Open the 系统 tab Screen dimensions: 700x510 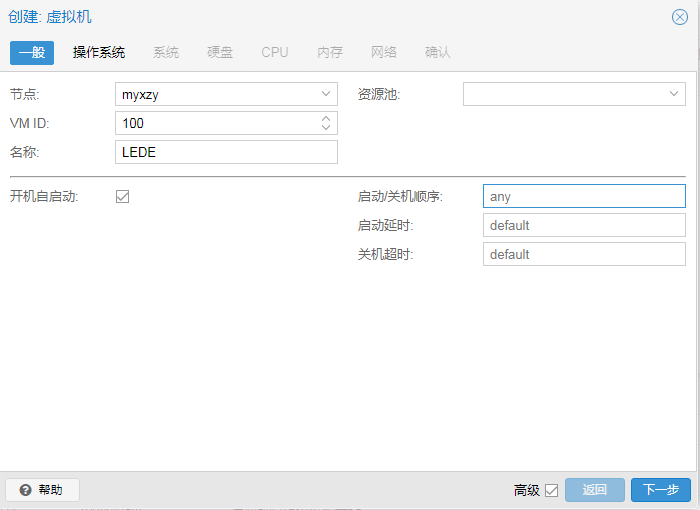(166, 52)
